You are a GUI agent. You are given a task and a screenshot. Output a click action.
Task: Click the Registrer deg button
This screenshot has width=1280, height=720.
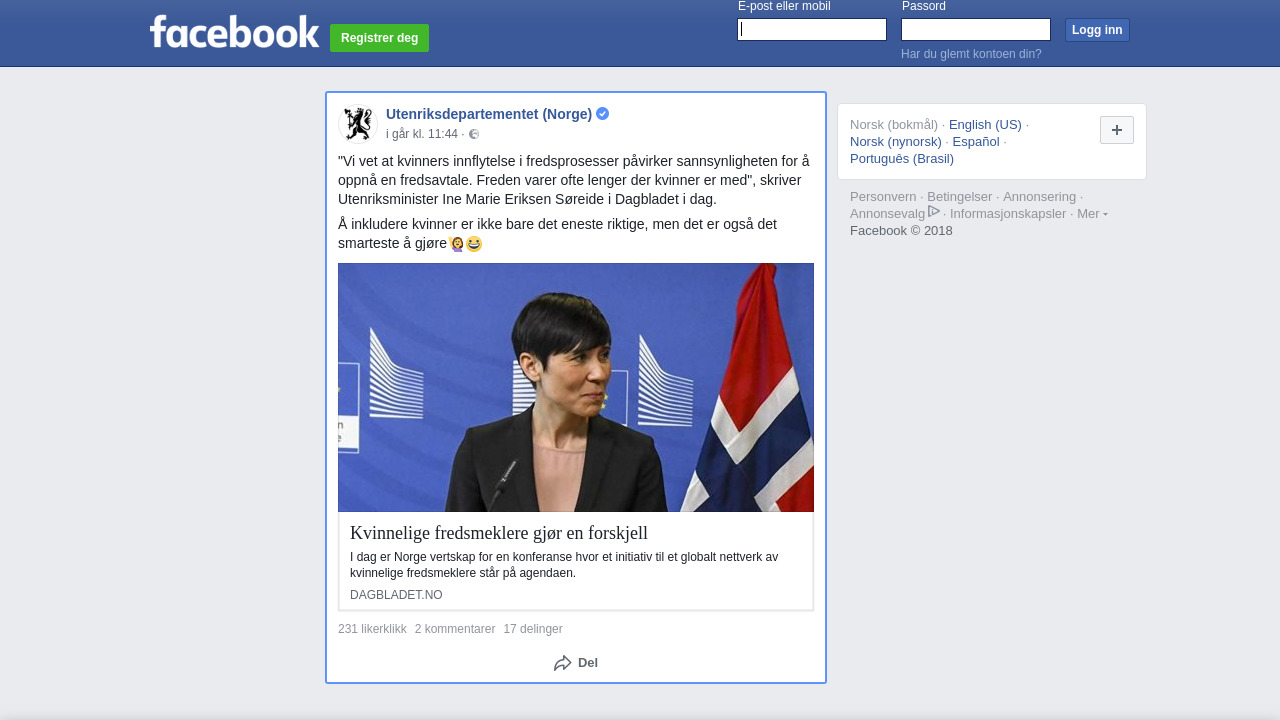(x=379, y=38)
